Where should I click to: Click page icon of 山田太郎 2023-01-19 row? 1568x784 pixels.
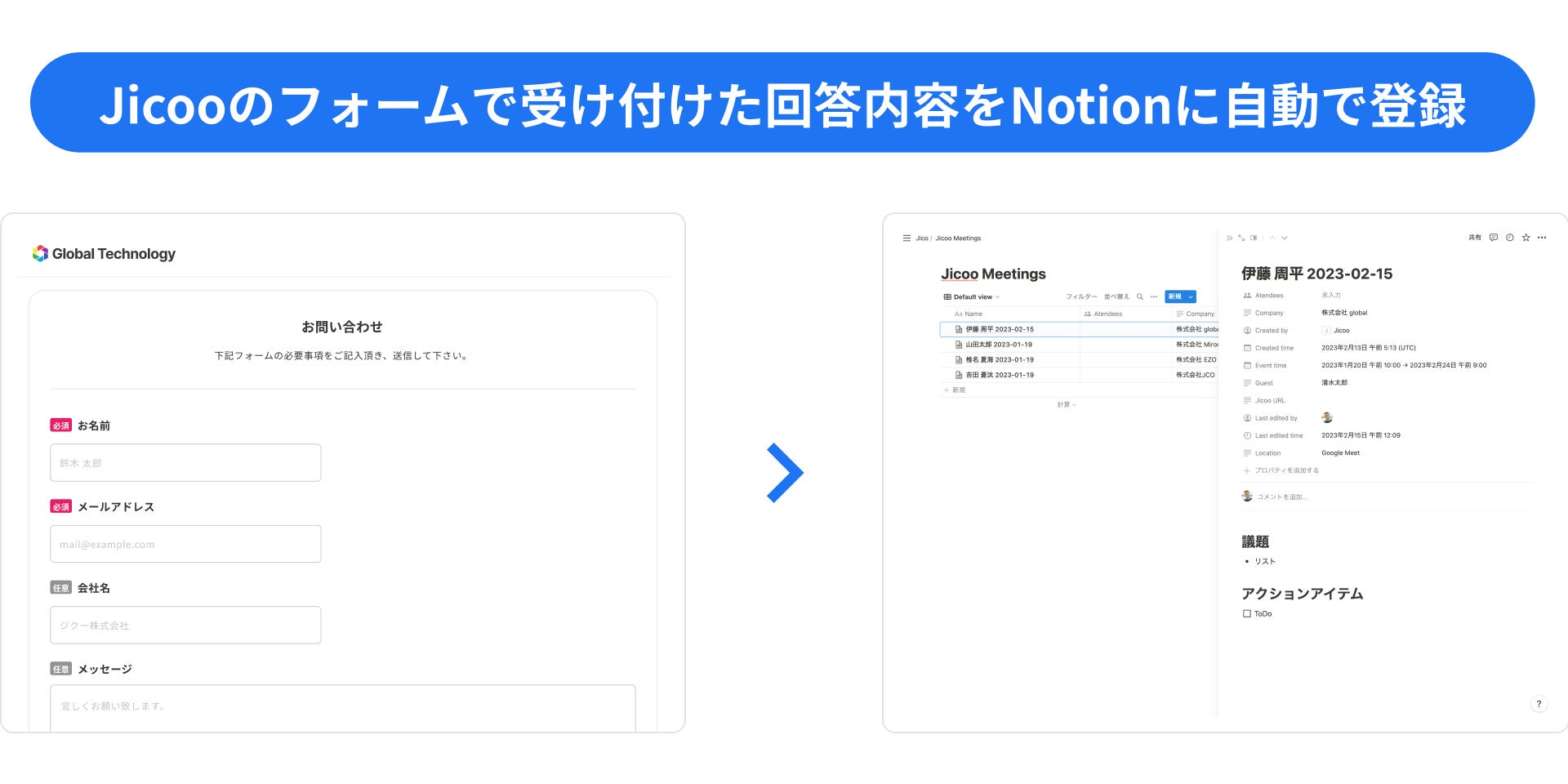tap(959, 345)
